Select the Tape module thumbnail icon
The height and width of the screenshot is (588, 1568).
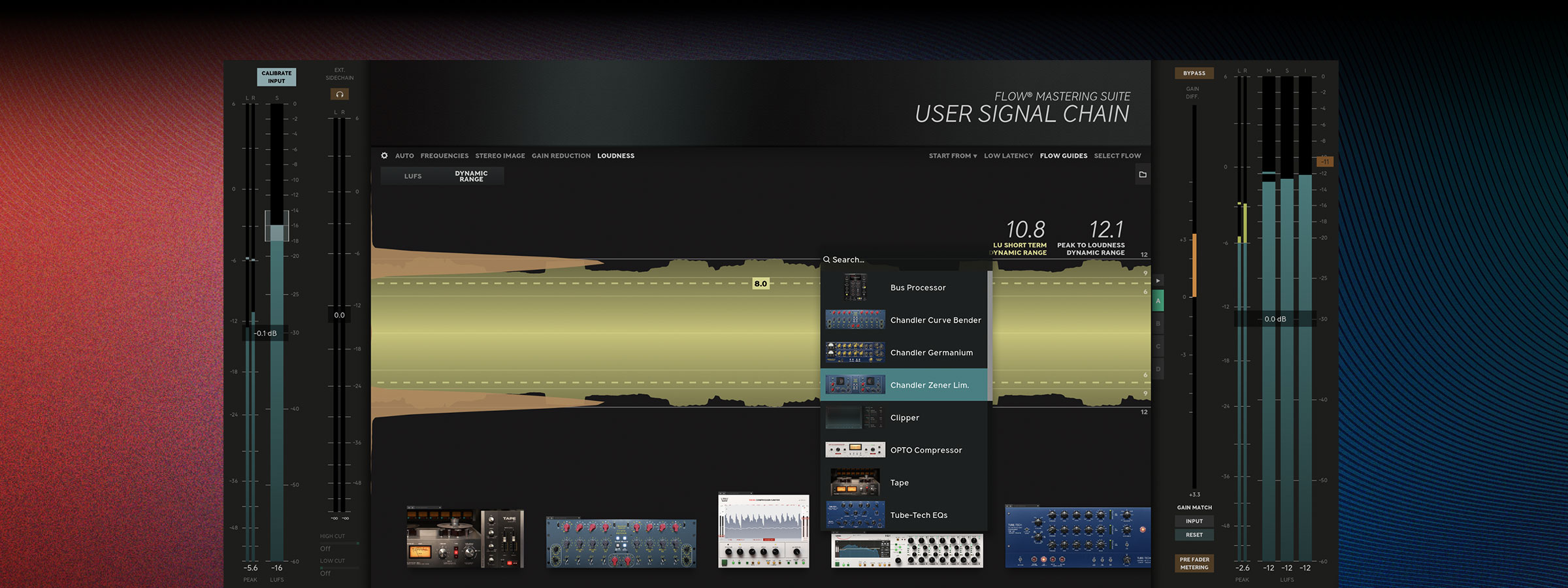click(855, 483)
